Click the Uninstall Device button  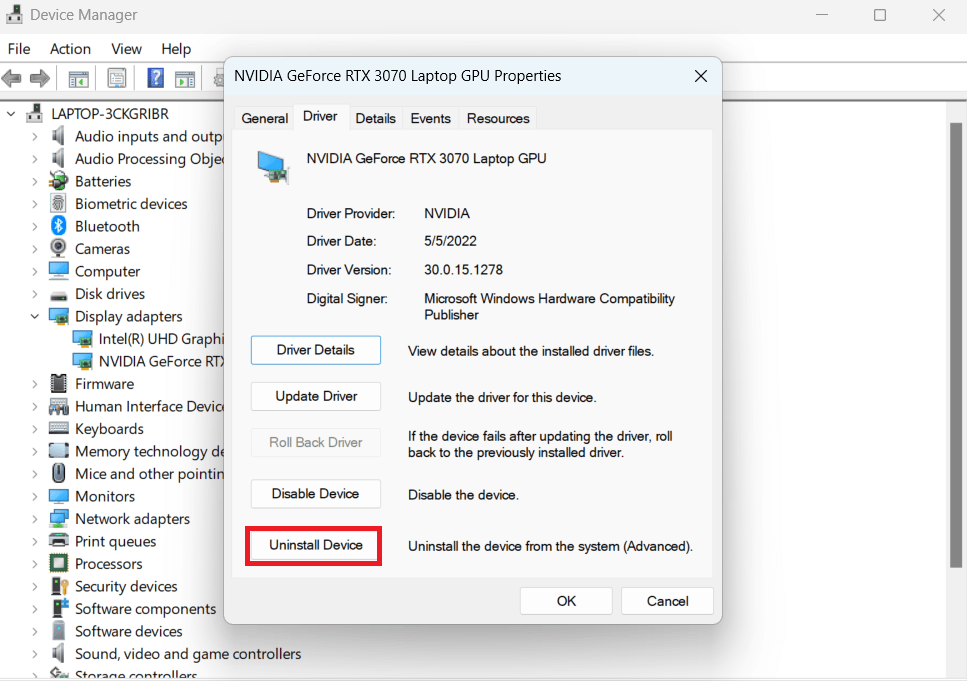[x=316, y=545]
